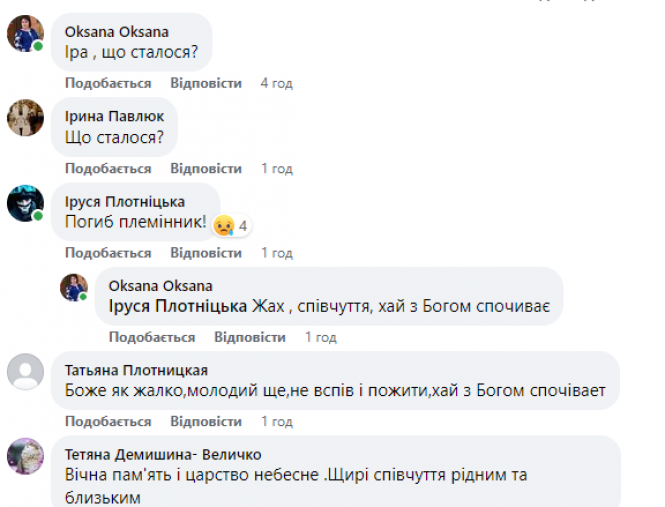Click Іруся Плотніцька's profile avatar

click(24, 203)
